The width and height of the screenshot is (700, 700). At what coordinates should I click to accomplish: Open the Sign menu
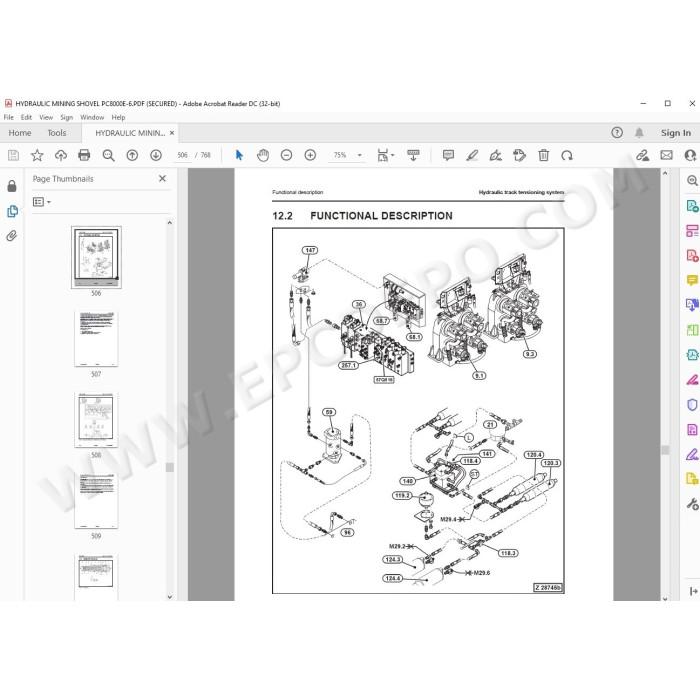click(x=67, y=117)
